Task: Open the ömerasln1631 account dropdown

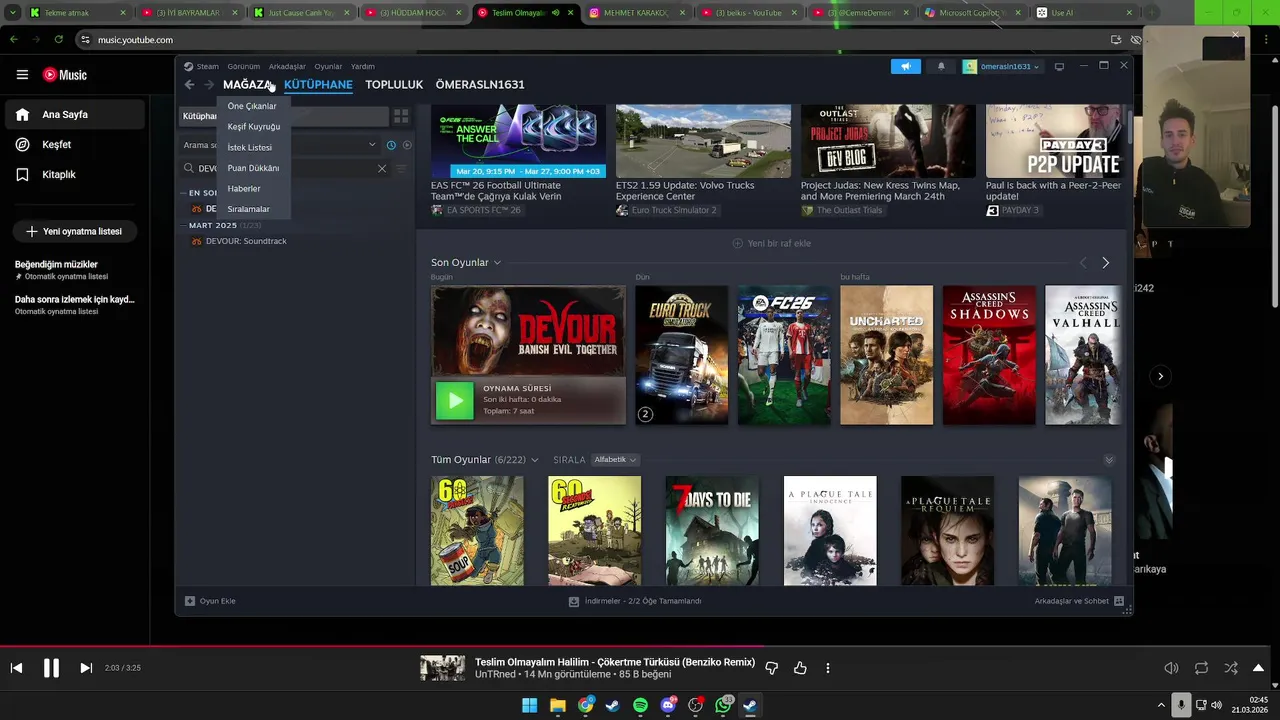Action: point(1002,67)
